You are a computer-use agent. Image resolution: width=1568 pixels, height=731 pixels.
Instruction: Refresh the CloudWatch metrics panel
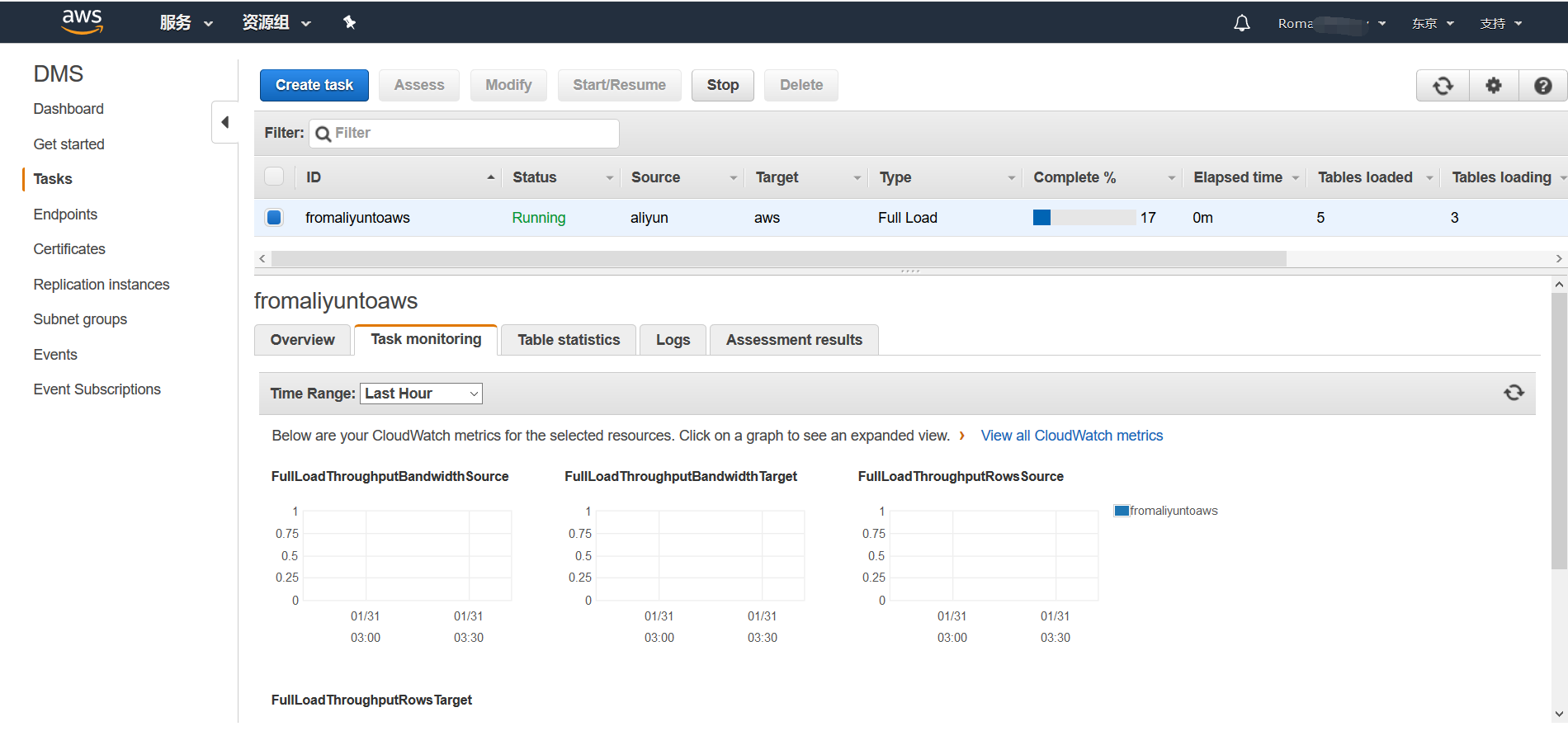coord(1514,393)
